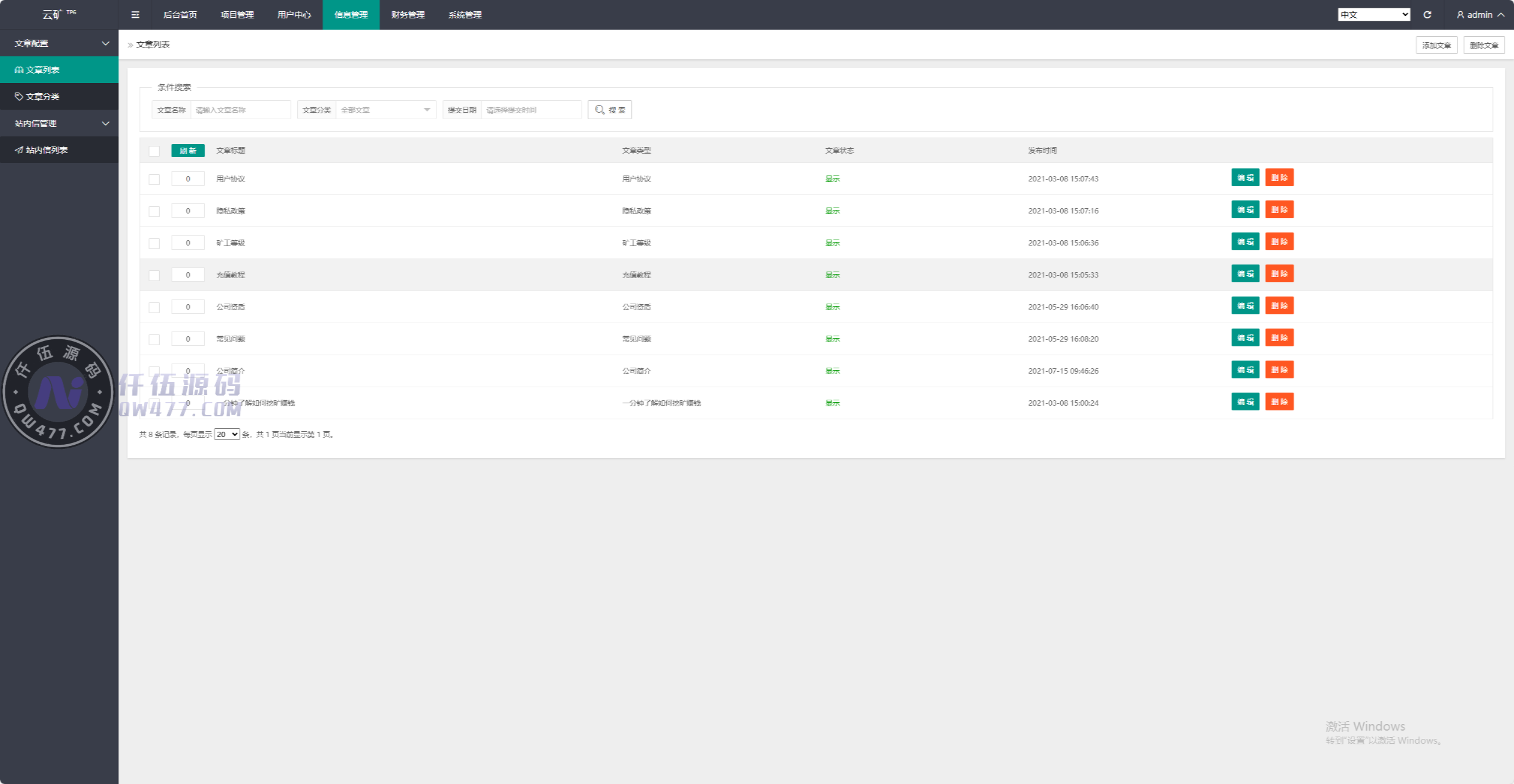Click the red 删除 button for 矿工等级
Image resolution: width=1514 pixels, height=784 pixels.
pyautogui.click(x=1279, y=242)
